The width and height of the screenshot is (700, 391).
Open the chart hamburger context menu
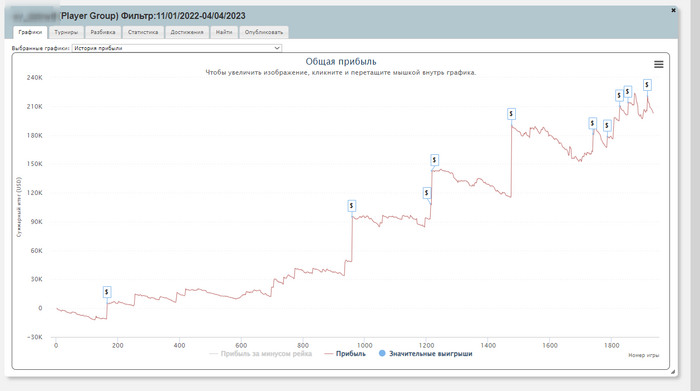[x=658, y=64]
